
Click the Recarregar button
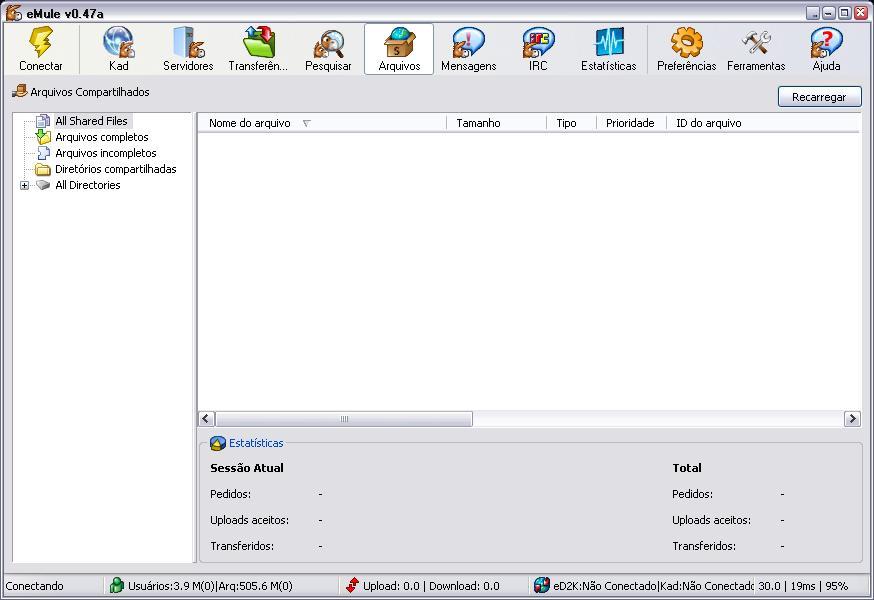(819, 96)
